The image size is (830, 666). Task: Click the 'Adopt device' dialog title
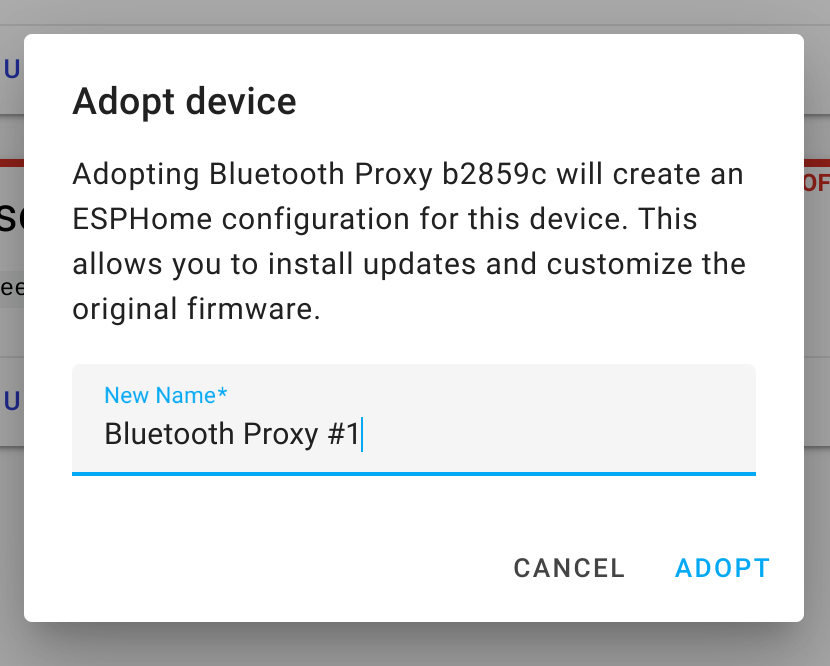184,101
